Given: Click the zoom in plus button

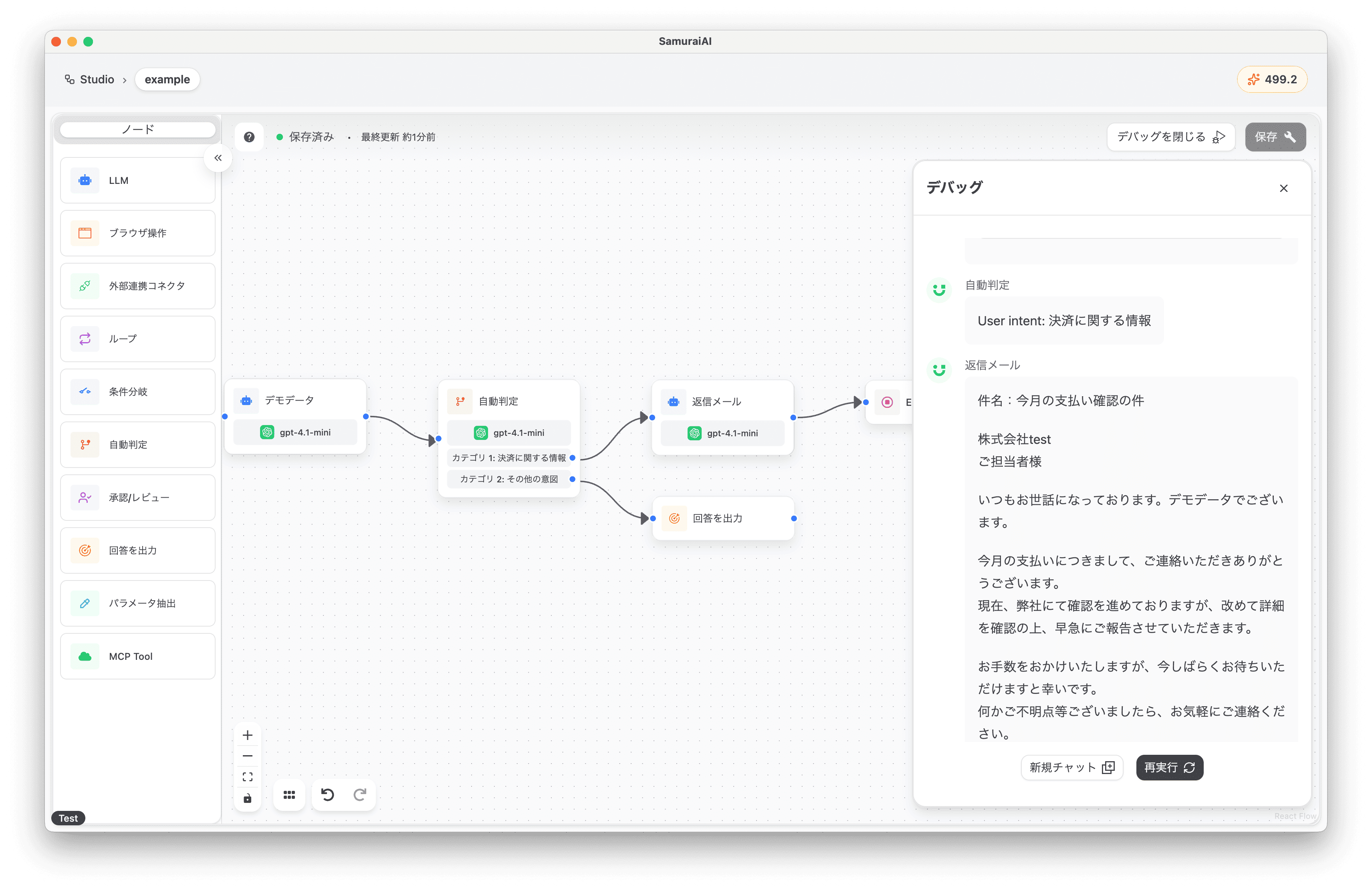Looking at the screenshot, I should 247,736.
